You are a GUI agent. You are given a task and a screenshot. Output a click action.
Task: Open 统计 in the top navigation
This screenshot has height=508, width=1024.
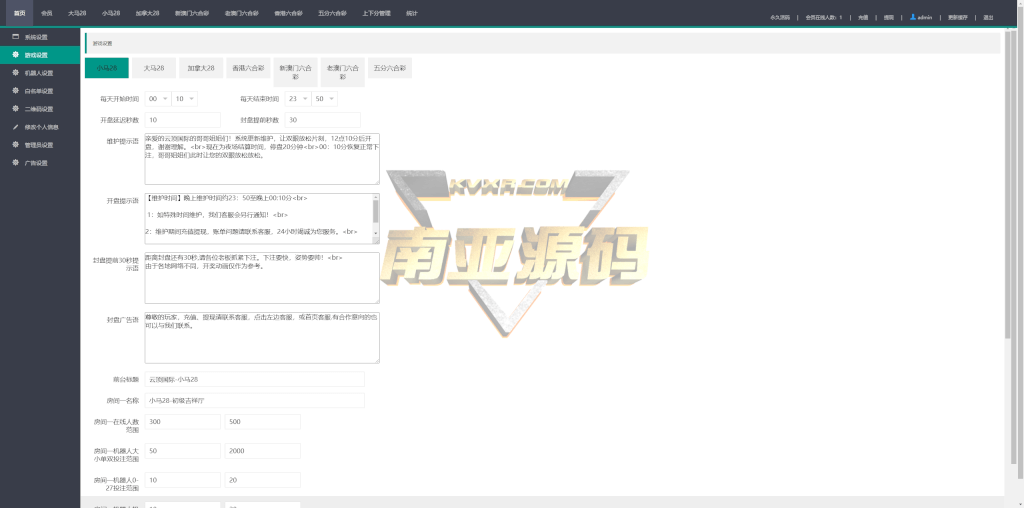[411, 13]
